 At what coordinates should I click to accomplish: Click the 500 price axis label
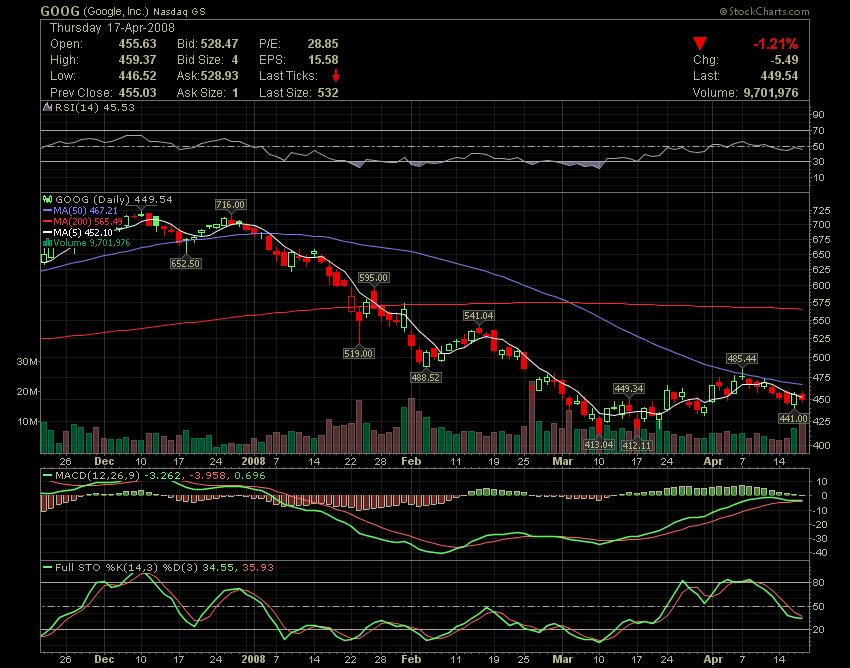coord(821,357)
